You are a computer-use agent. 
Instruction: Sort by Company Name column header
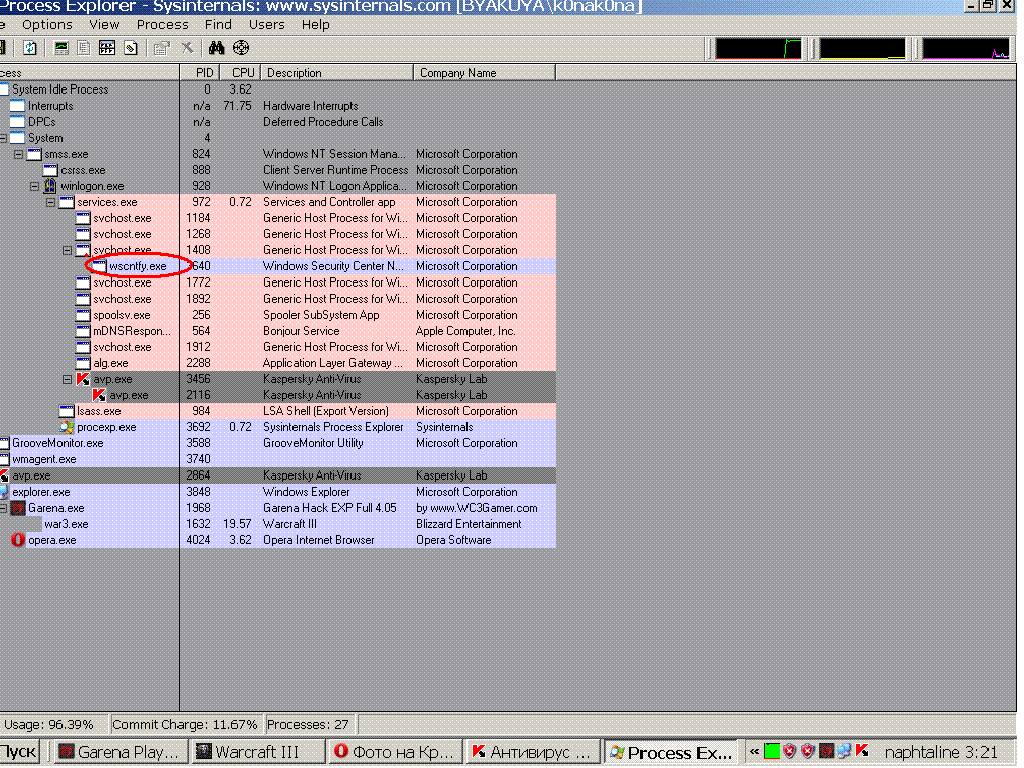pyautogui.click(x=485, y=72)
